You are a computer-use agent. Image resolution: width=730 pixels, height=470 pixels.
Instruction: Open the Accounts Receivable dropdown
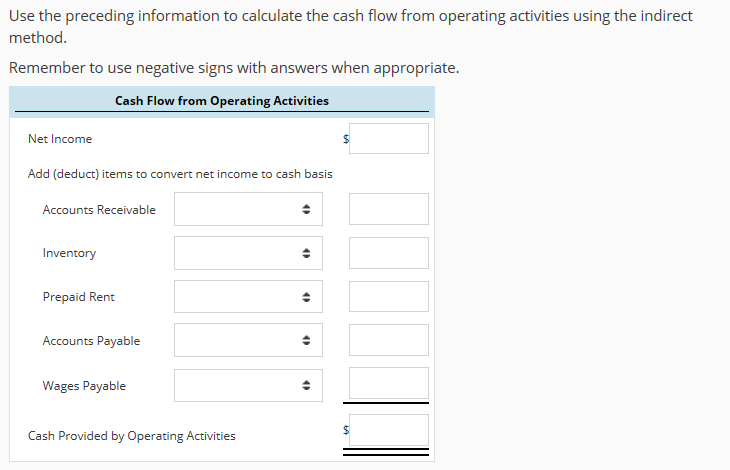tap(248, 209)
